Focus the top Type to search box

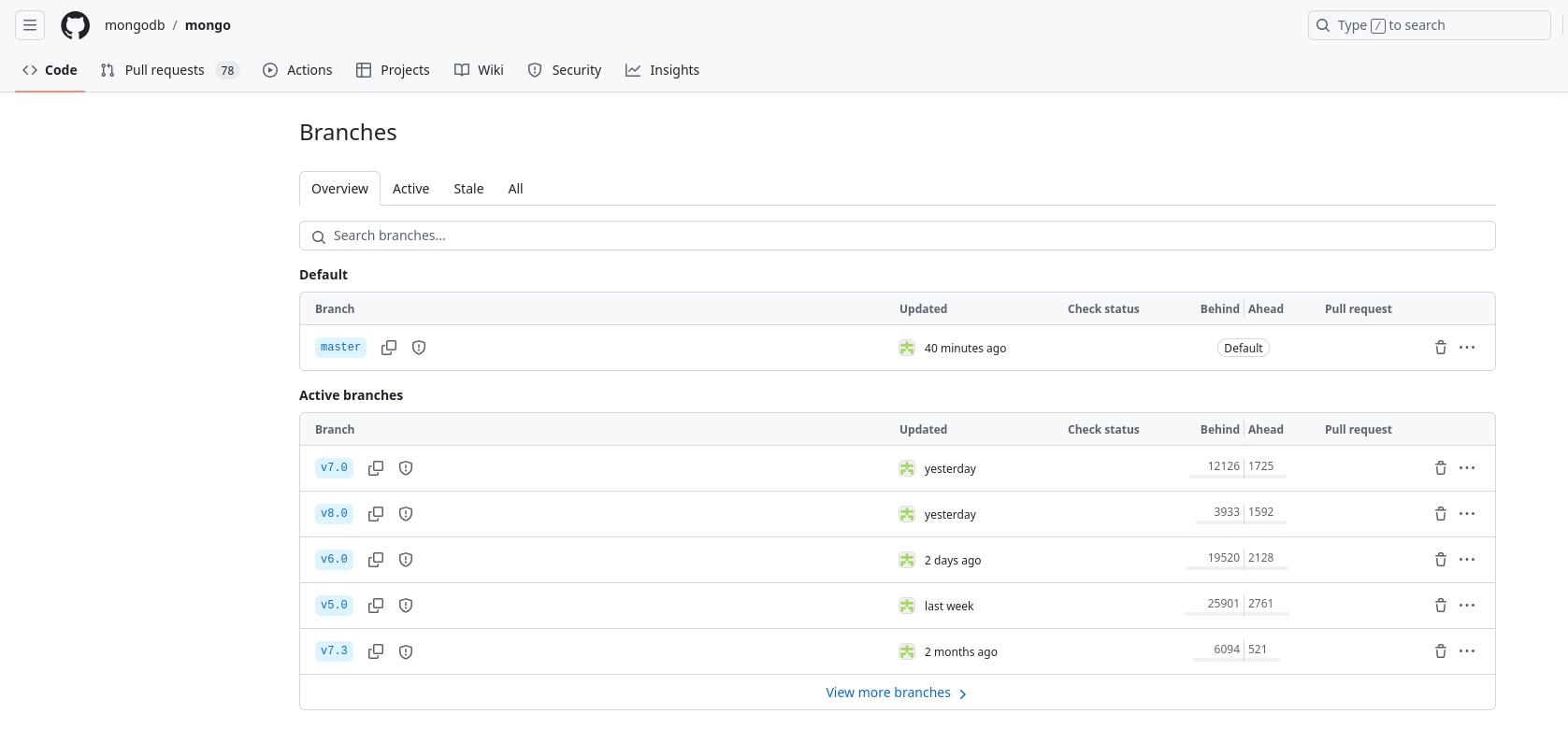pyautogui.click(x=1428, y=25)
